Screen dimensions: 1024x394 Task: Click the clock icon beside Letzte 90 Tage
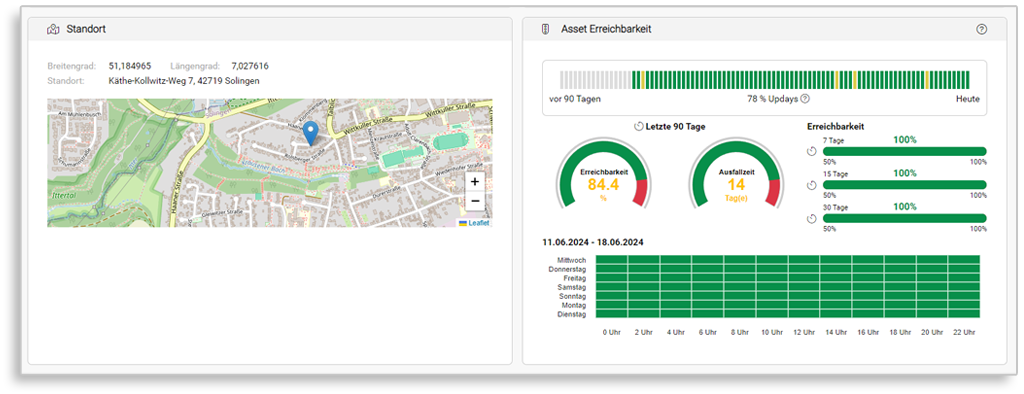639,126
